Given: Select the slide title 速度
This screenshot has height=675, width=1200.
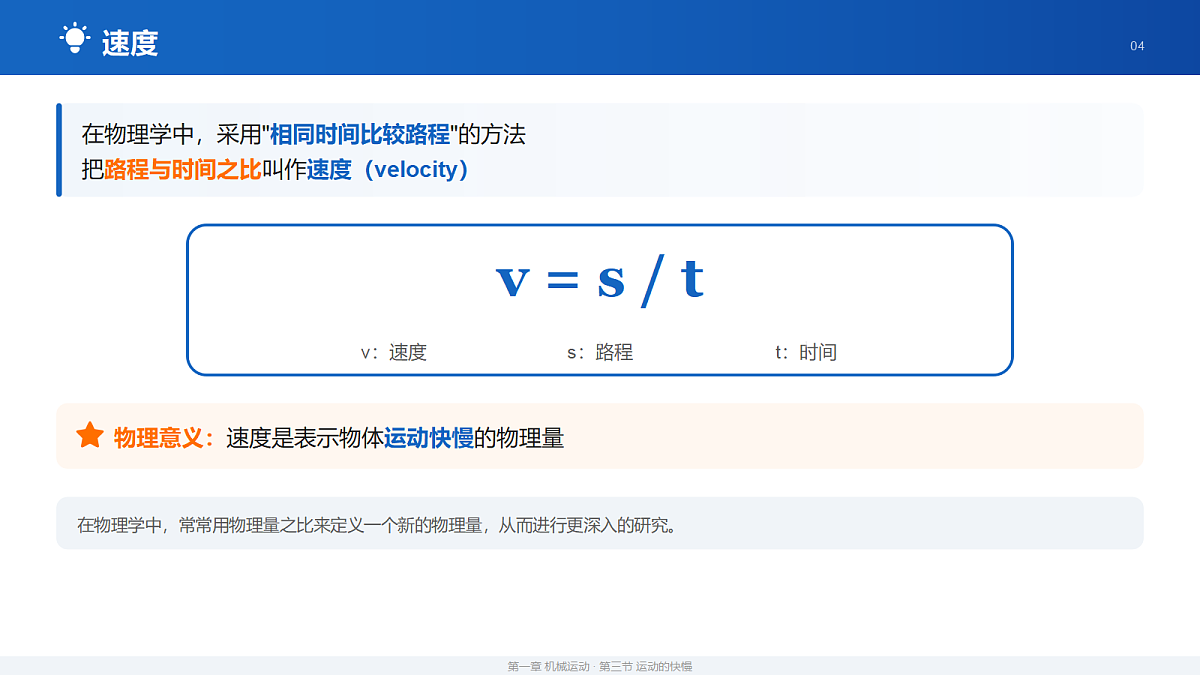Looking at the screenshot, I should pos(130,44).
